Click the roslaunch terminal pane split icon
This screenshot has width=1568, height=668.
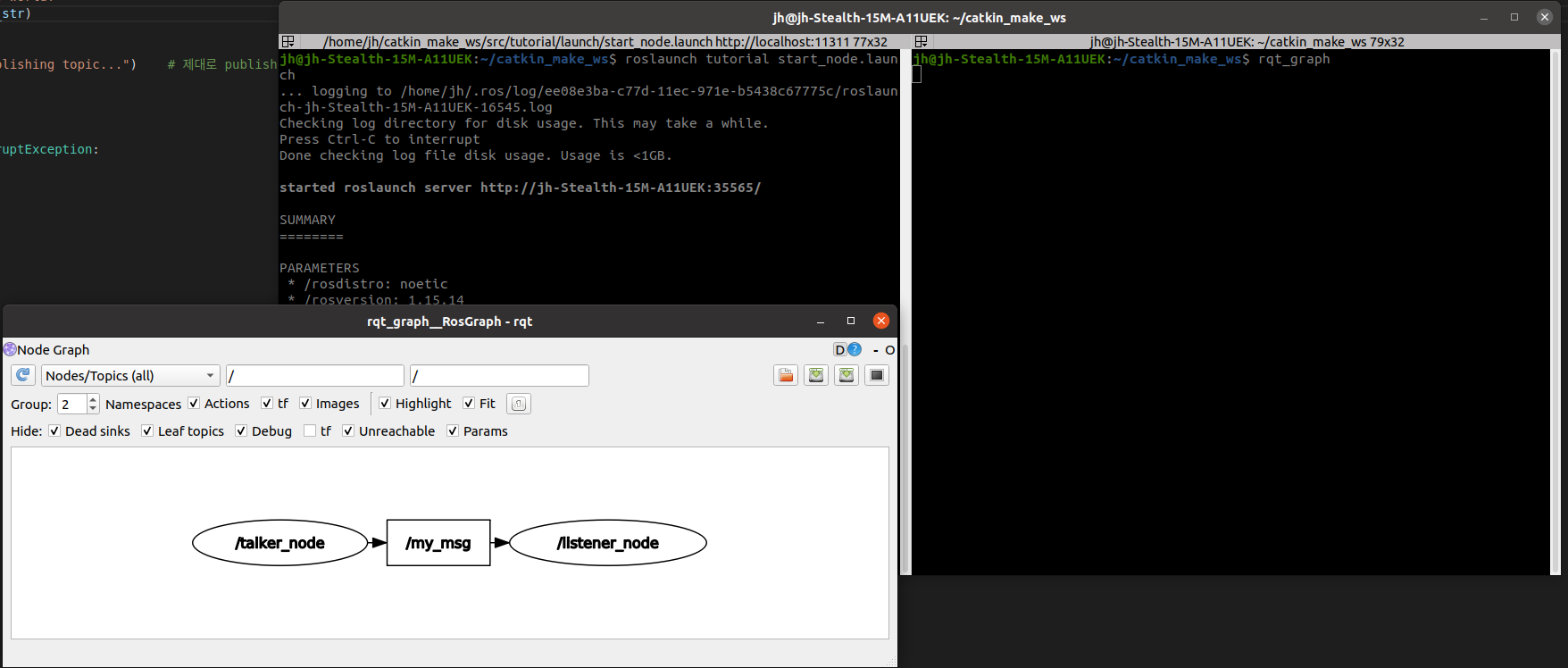click(x=288, y=42)
